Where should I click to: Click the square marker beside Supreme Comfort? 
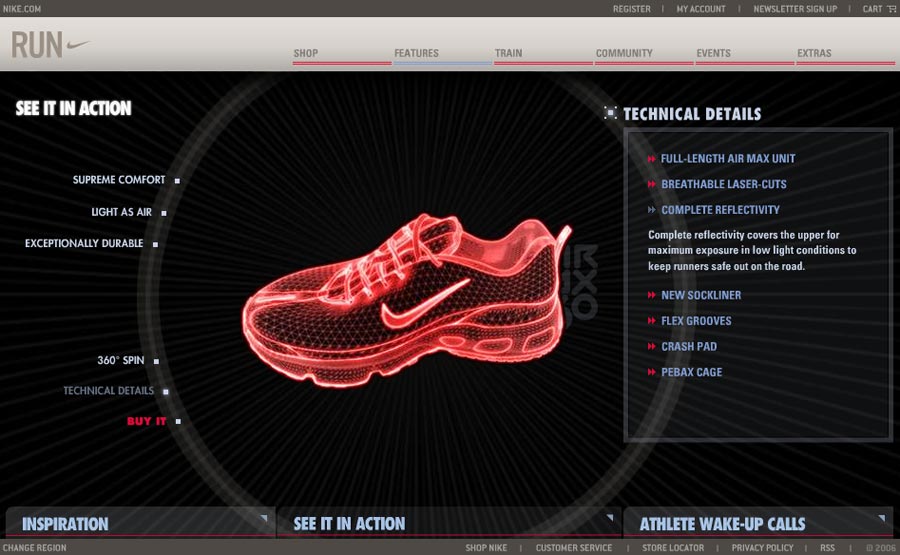coord(177,181)
